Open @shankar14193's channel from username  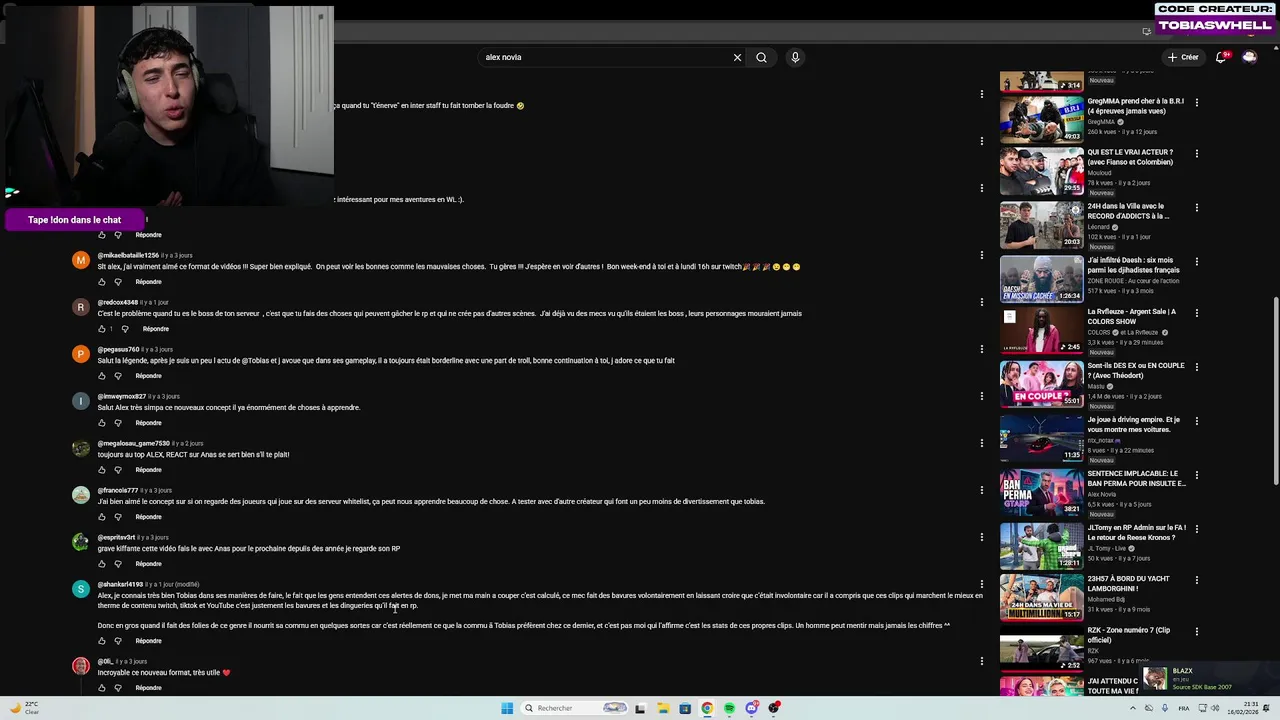[120, 584]
